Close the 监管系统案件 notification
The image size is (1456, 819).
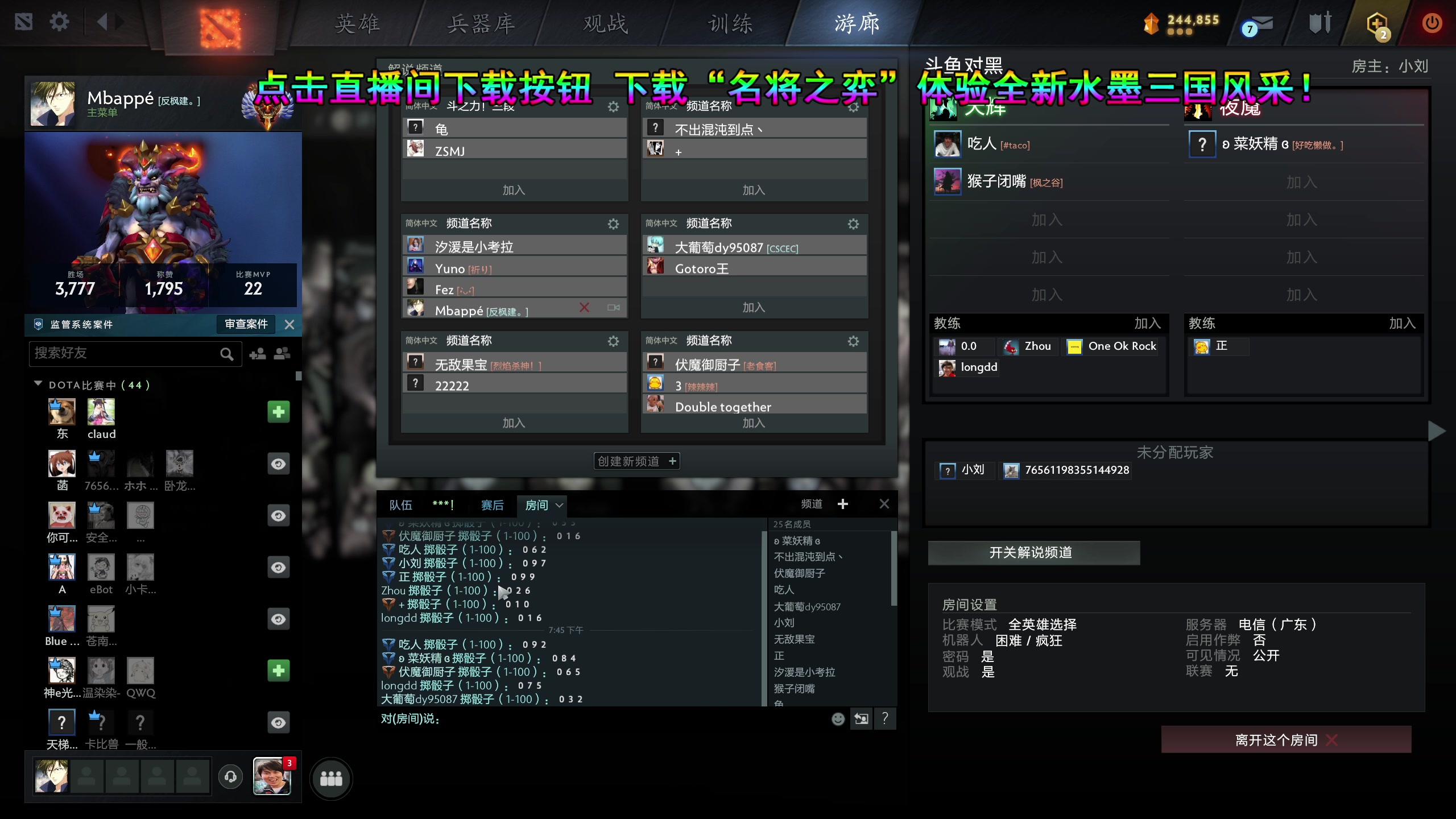pyautogui.click(x=289, y=325)
